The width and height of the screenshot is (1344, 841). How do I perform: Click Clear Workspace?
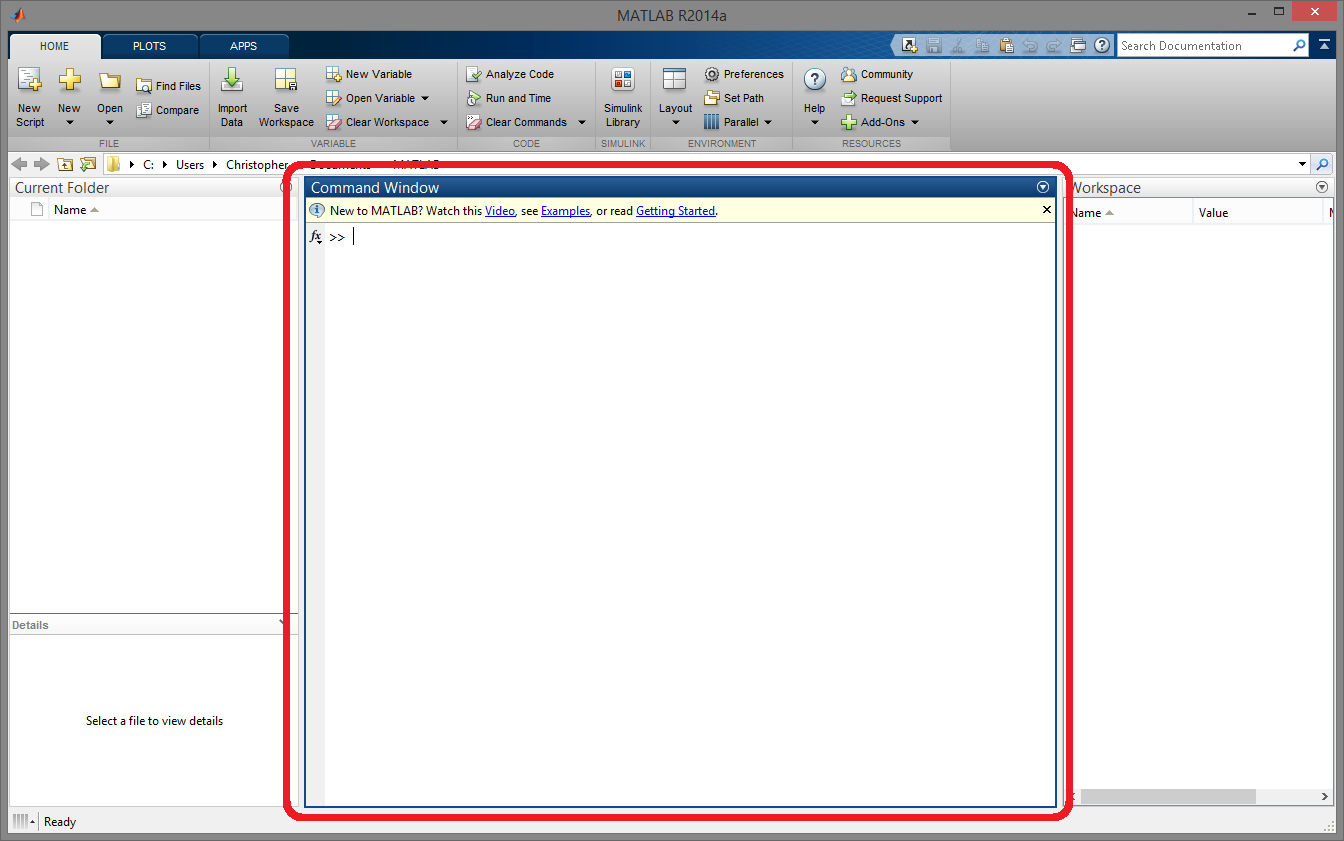pos(378,122)
